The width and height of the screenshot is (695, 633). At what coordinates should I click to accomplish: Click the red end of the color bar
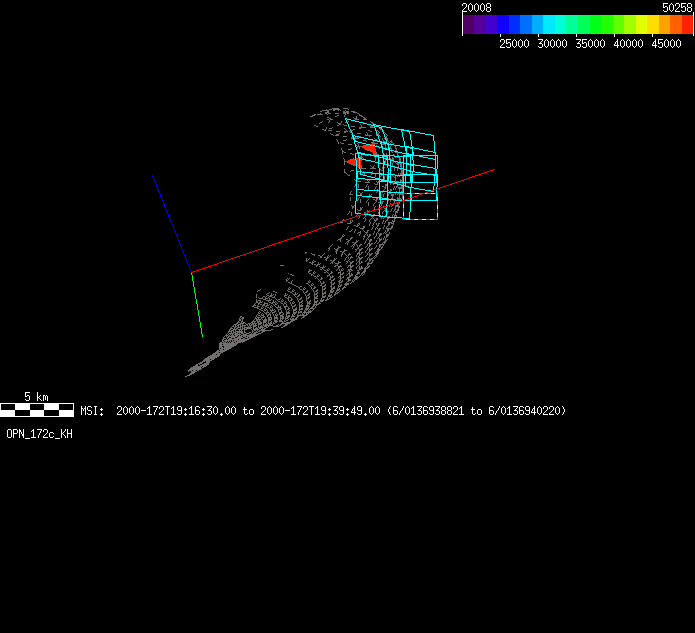point(687,24)
